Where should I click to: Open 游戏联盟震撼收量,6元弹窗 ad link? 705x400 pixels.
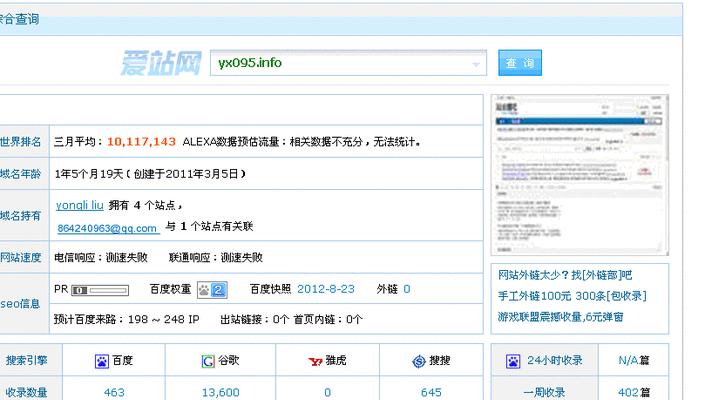pyautogui.click(x=561, y=317)
